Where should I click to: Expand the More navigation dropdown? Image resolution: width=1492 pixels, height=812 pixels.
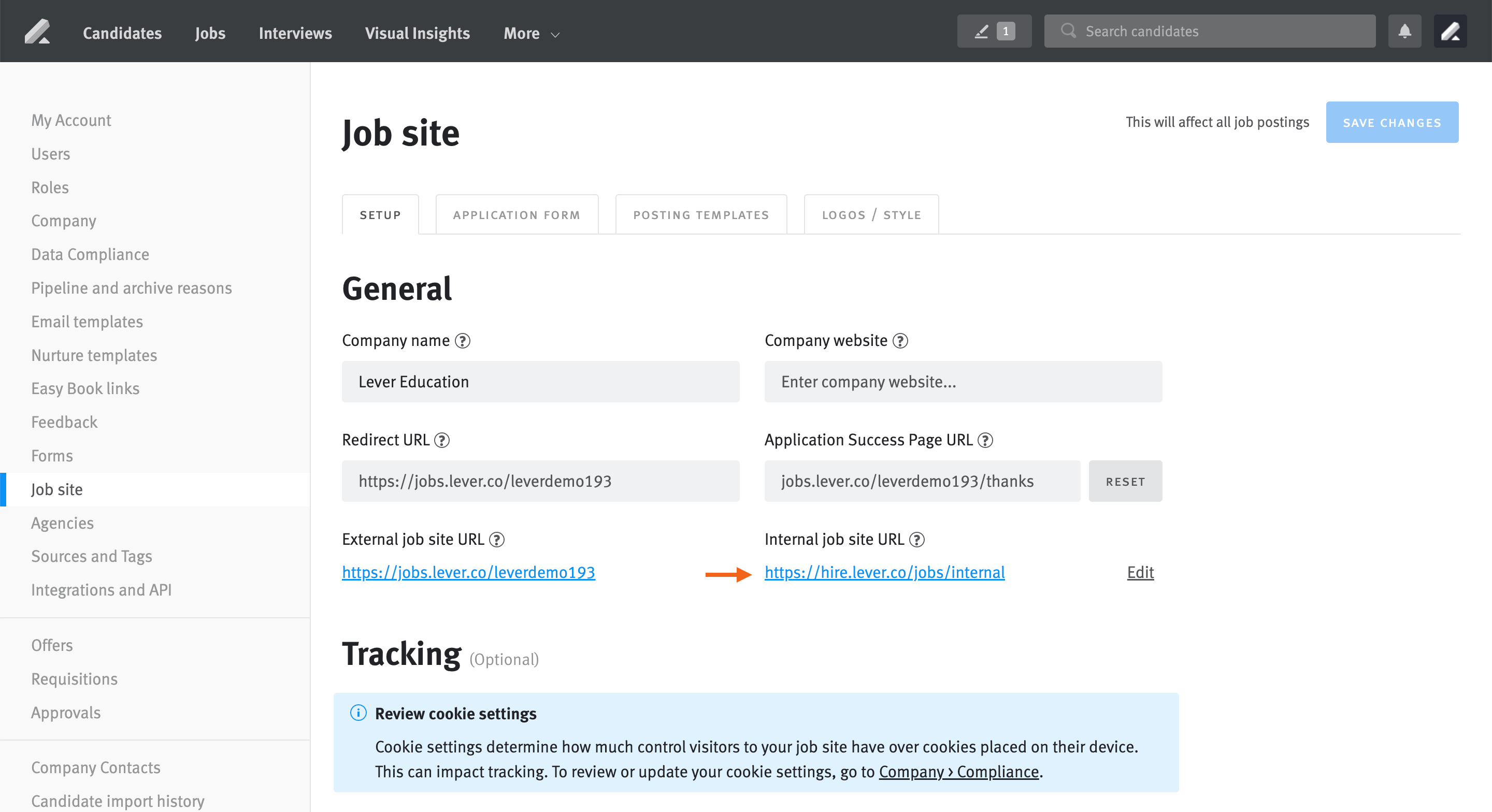pos(530,33)
